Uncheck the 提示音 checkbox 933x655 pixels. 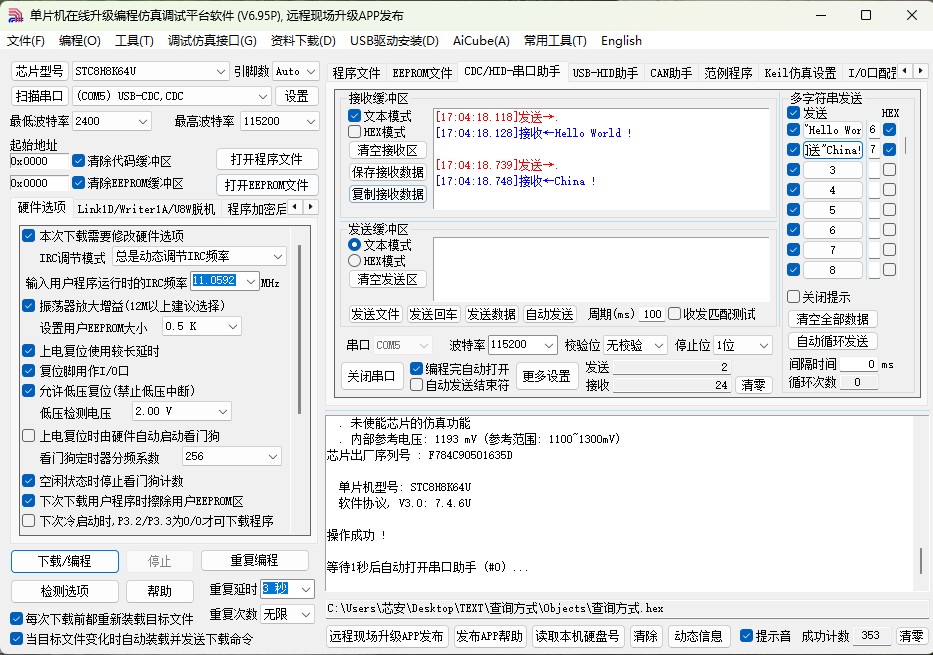[x=746, y=636]
